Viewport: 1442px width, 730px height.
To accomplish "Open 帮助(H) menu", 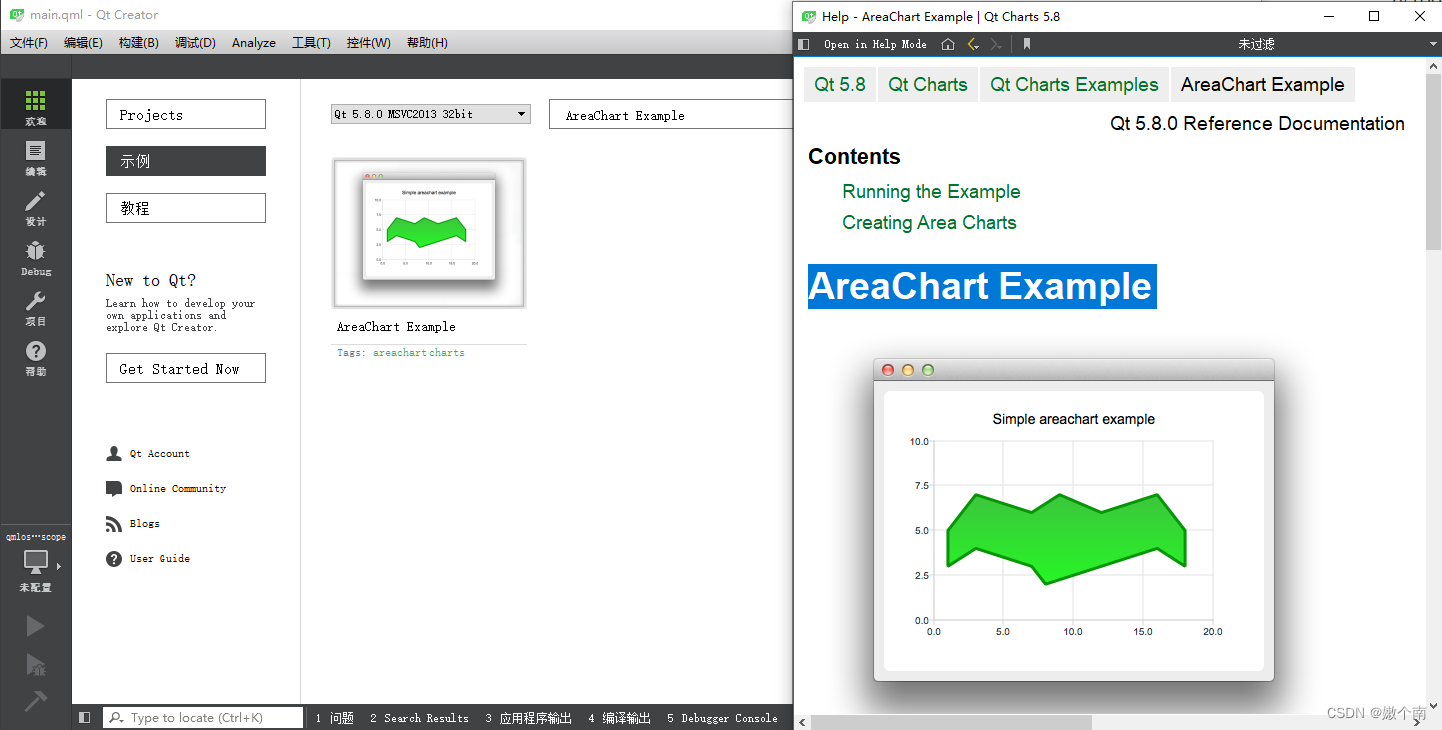I will [427, 42].
